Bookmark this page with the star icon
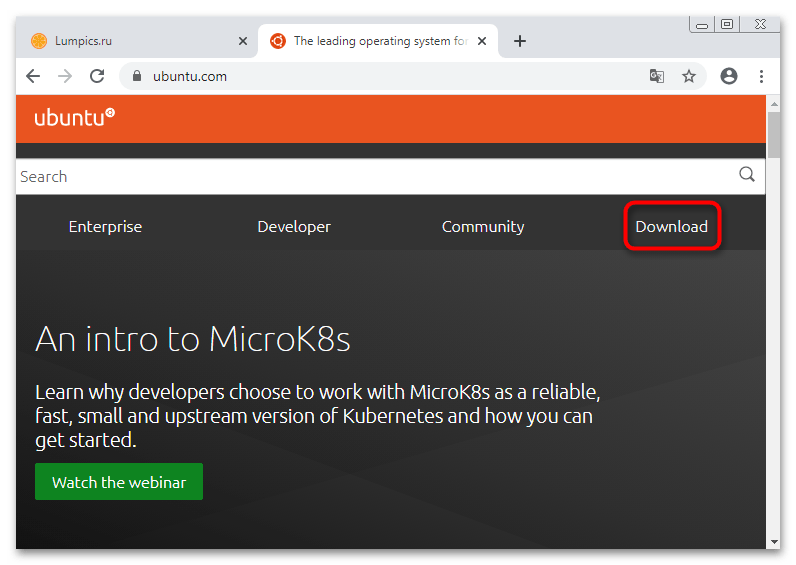 click(688, 76)
